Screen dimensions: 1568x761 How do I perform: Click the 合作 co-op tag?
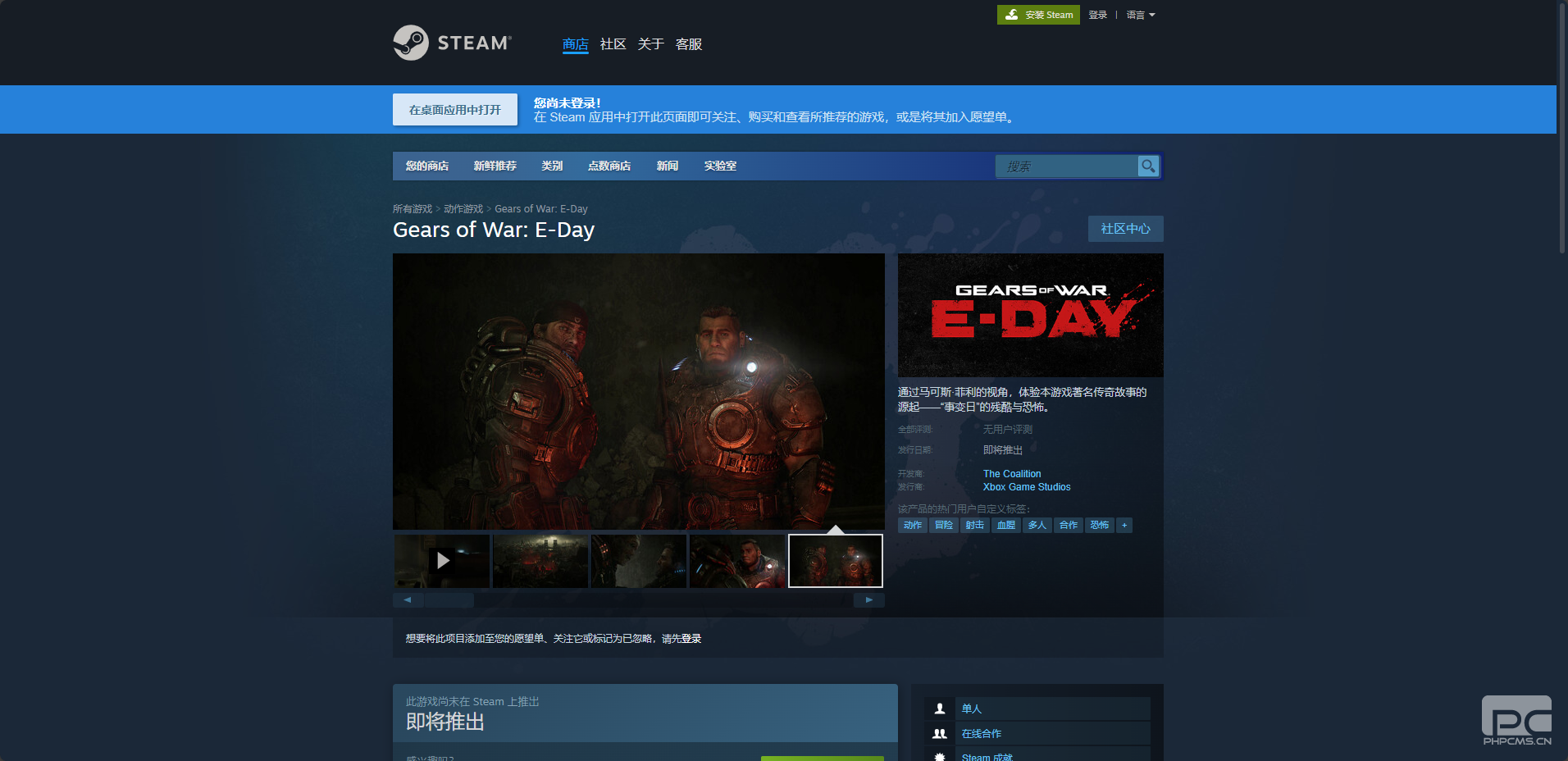(1069, 525)
